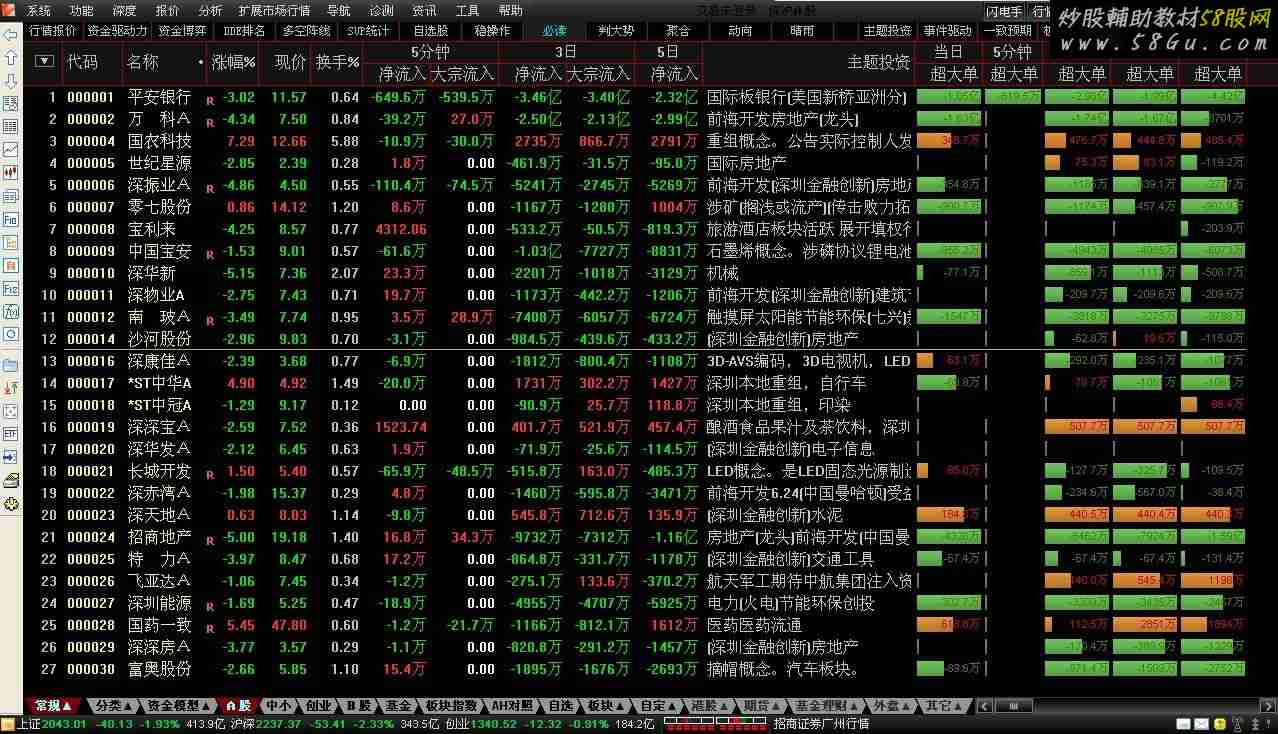The width and height of the screenshot is (1278, 734).
Task: Click the Fin sidebar icon
Action: click(11, 288)
